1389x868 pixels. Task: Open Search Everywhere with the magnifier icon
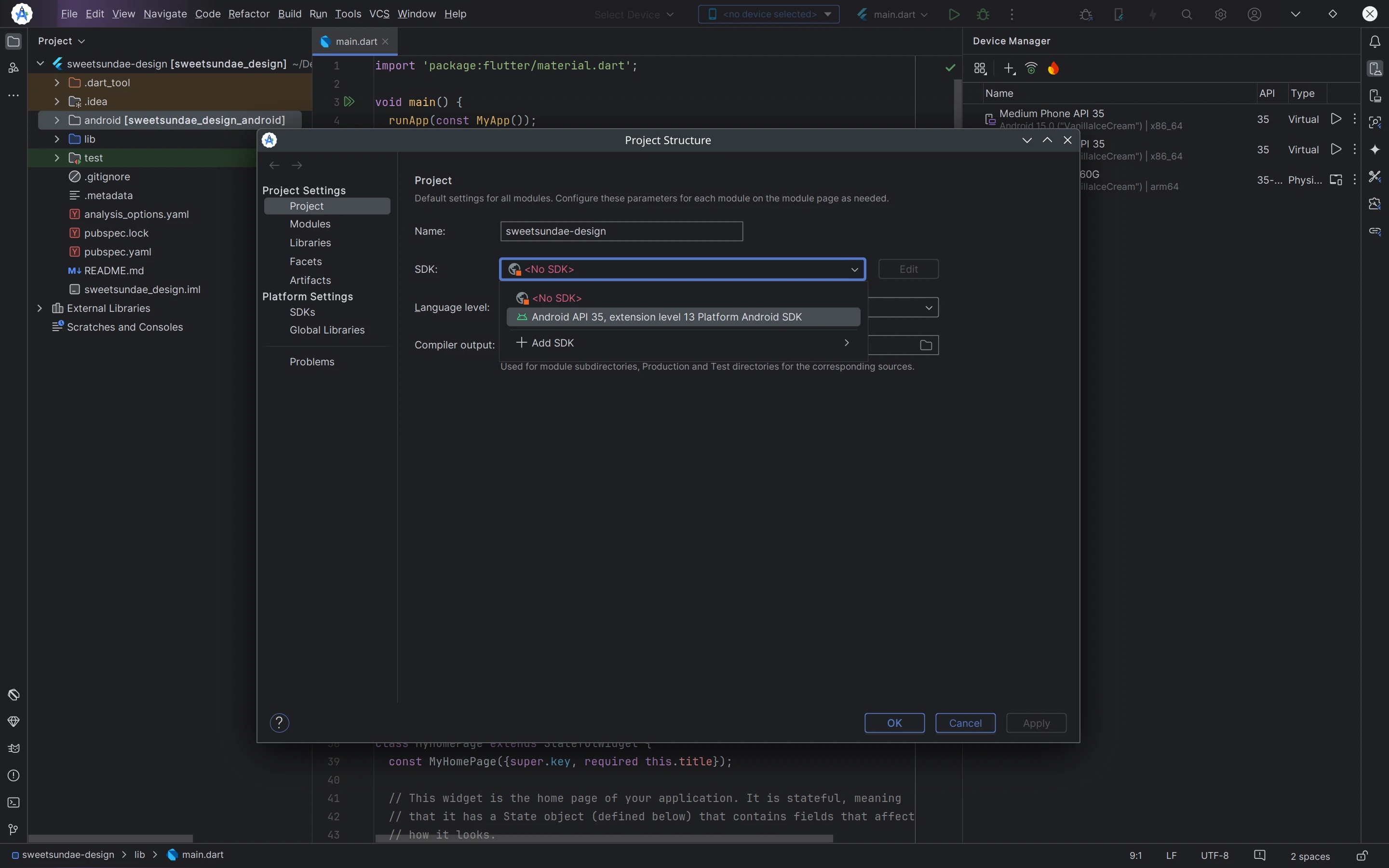click(x=1187, y=14)
